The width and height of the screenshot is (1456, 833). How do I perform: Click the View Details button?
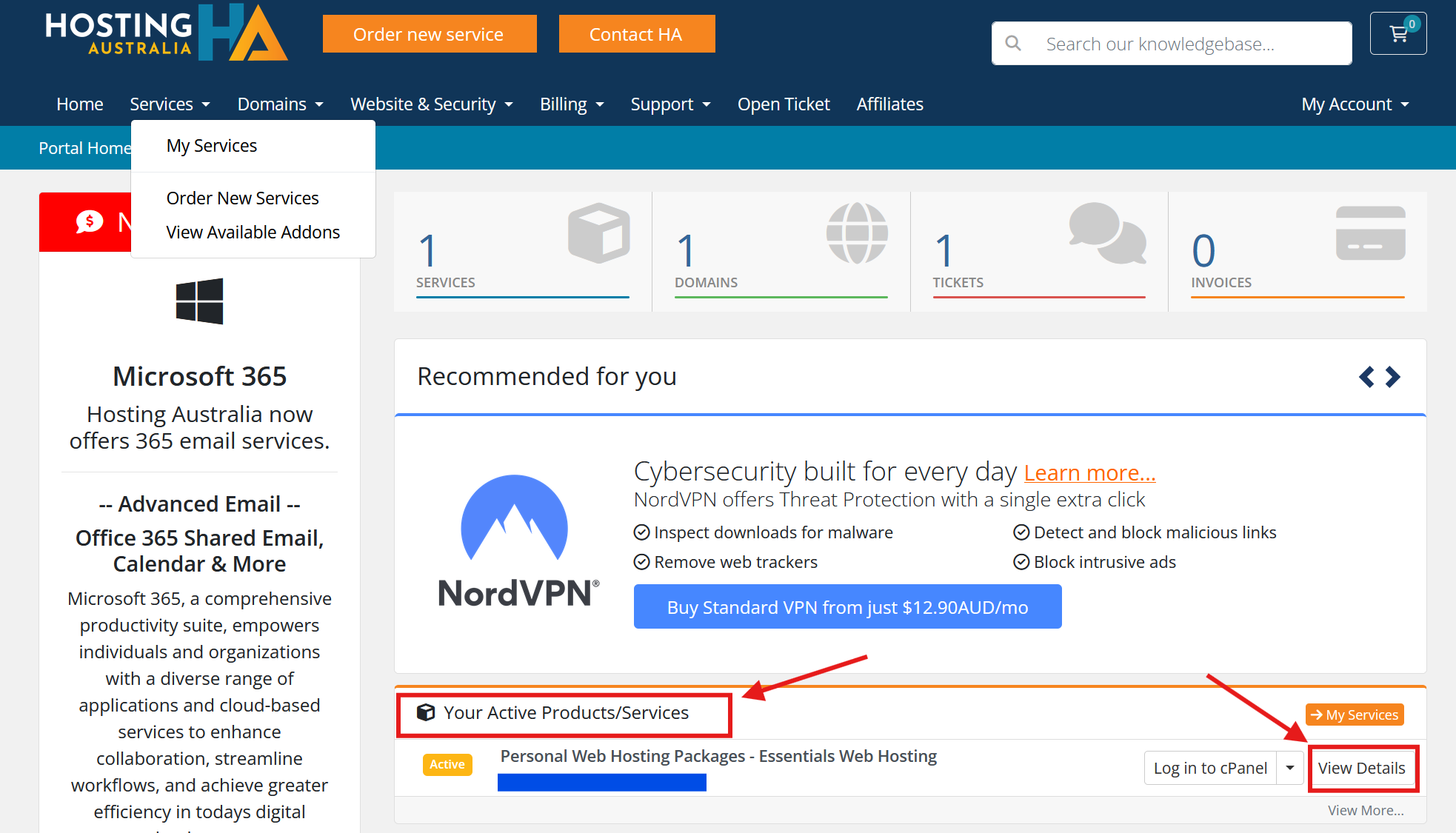click(x=1362, y=768)
